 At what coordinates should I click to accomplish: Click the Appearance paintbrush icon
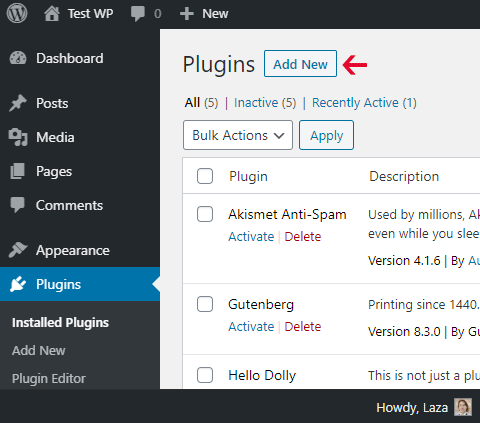point(18,250)
